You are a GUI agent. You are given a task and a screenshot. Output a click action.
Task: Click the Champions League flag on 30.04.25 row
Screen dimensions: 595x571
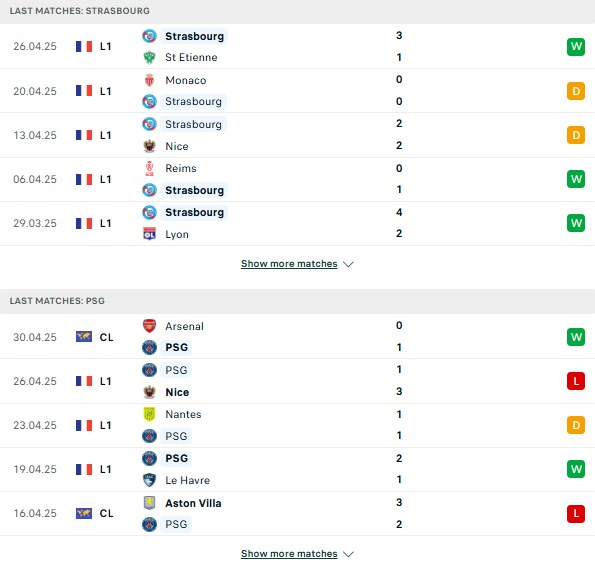tap(84, 337)
